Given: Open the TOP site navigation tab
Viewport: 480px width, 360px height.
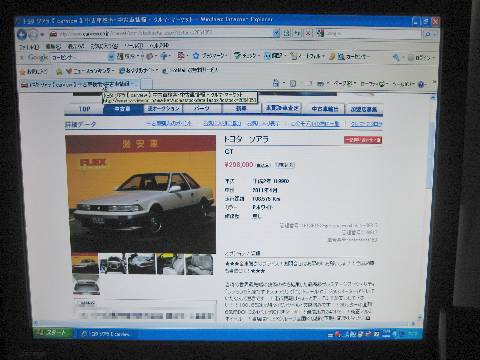Looking at the screenshot, I should [84, 109].
